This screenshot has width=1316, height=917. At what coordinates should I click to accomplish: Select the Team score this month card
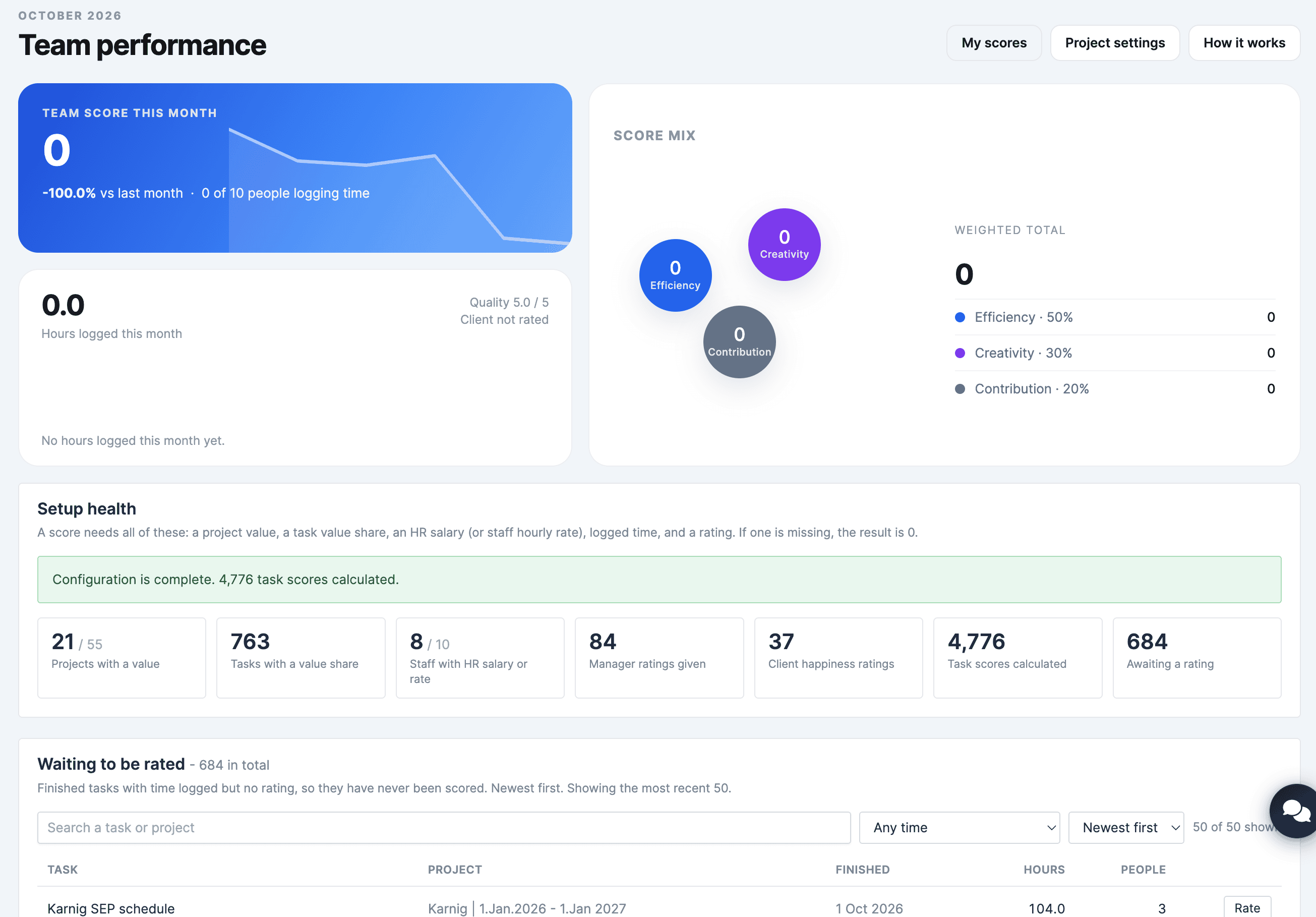pyautogui.click(x=295, y=168)
